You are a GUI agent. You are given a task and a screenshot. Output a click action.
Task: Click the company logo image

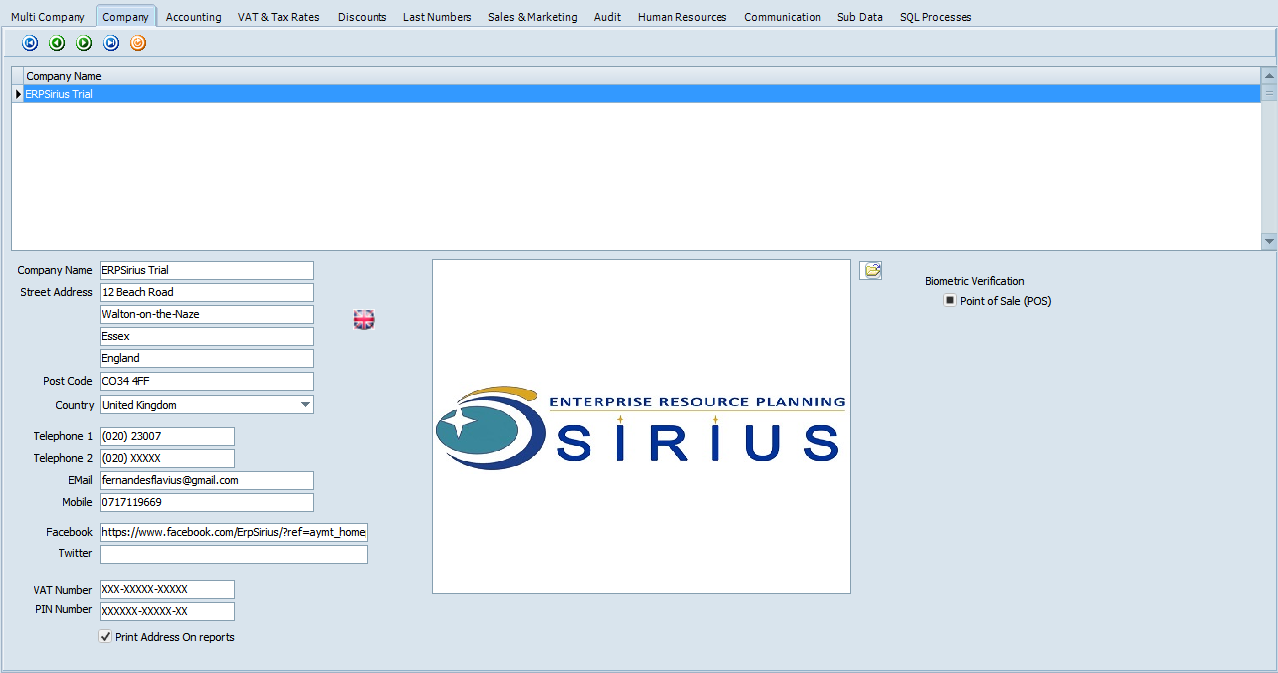(x=641, y=427)
